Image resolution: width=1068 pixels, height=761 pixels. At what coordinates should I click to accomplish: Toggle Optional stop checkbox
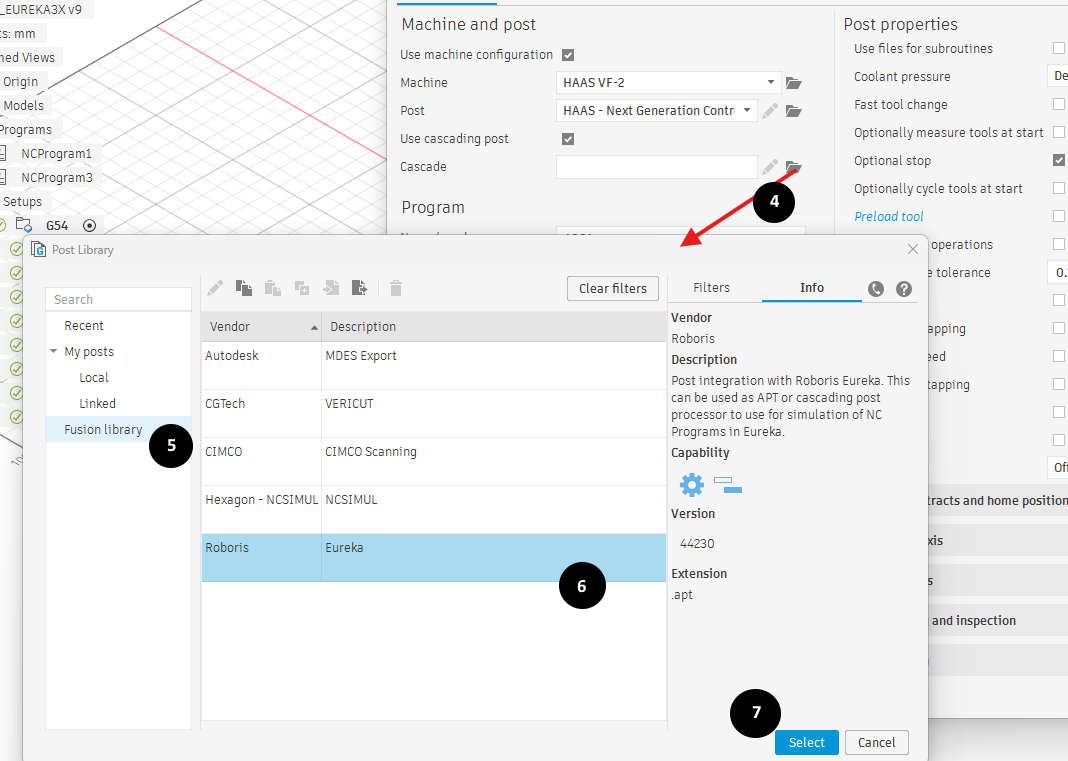pyautogui.click(x=1058, y=160)
